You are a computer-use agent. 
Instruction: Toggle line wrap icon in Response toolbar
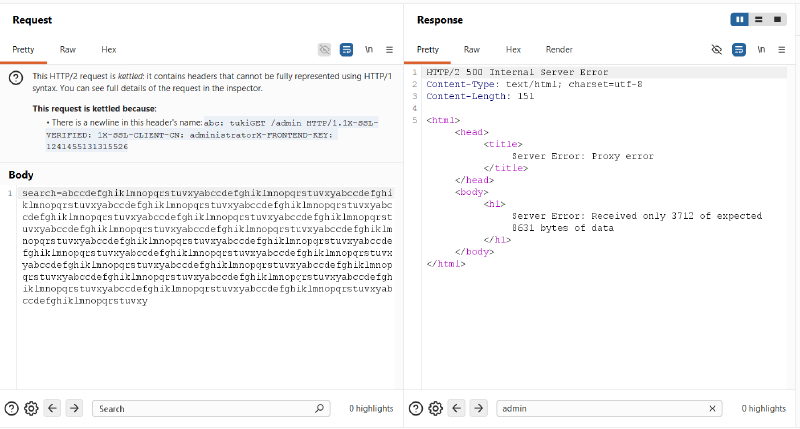coord(739,49)
